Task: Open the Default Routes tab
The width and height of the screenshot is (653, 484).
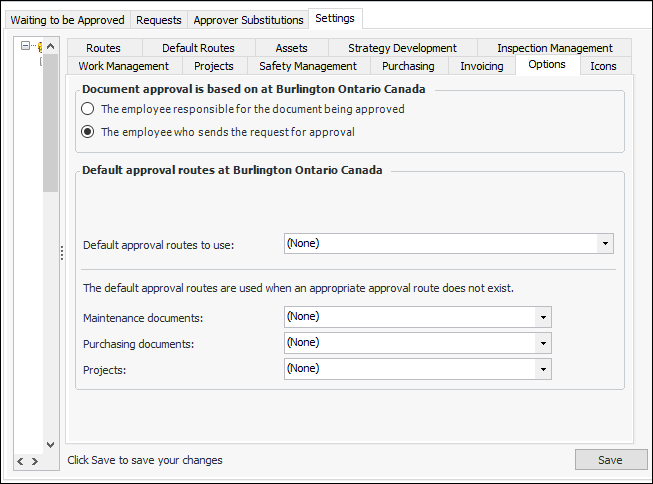Action: pos(198,48)
